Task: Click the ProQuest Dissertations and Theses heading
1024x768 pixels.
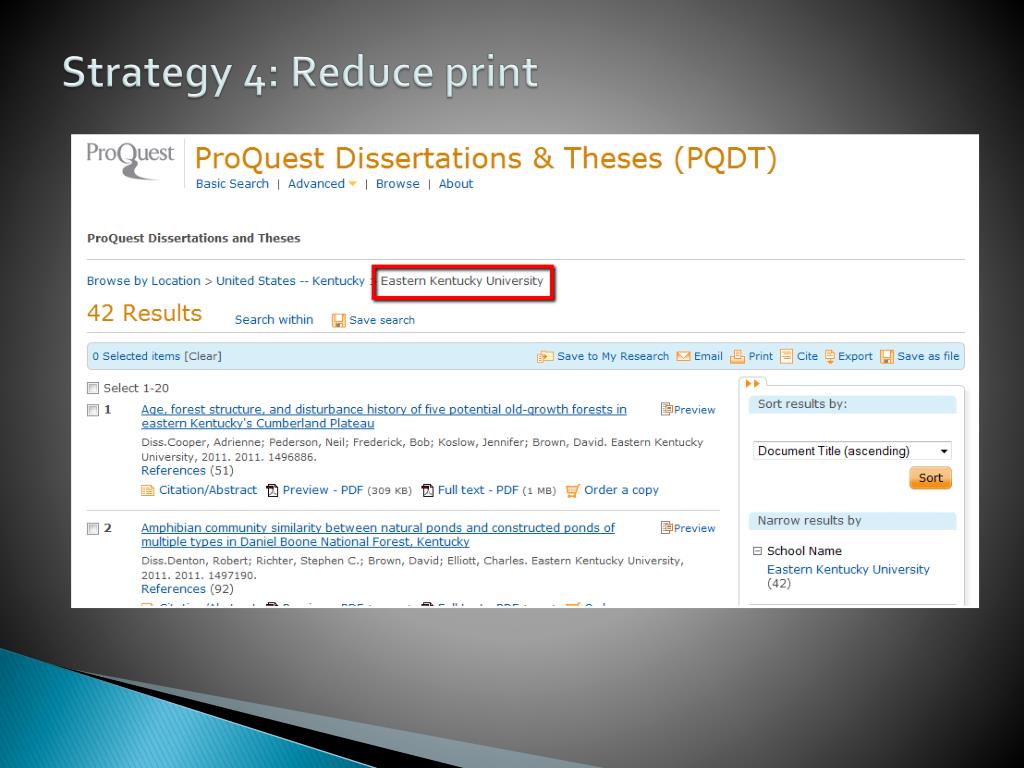Action: coord(194,238)
